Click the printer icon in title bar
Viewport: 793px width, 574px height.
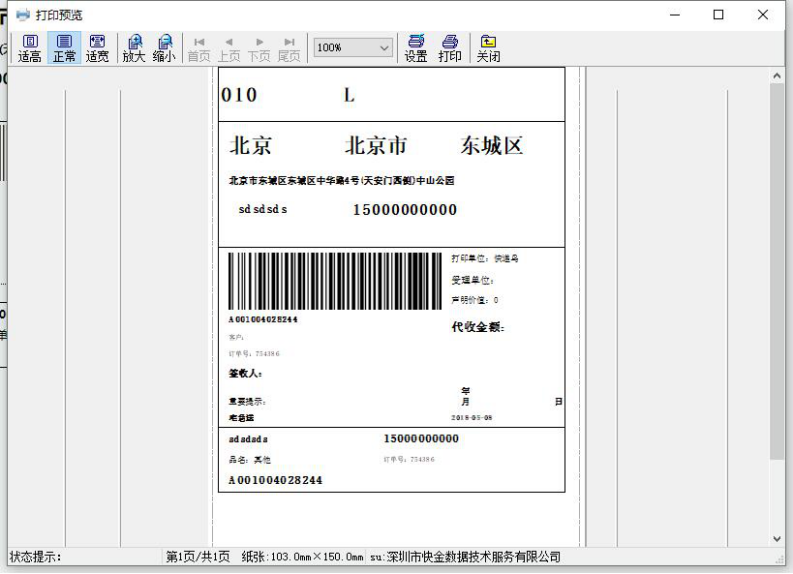tap(23, 15)
